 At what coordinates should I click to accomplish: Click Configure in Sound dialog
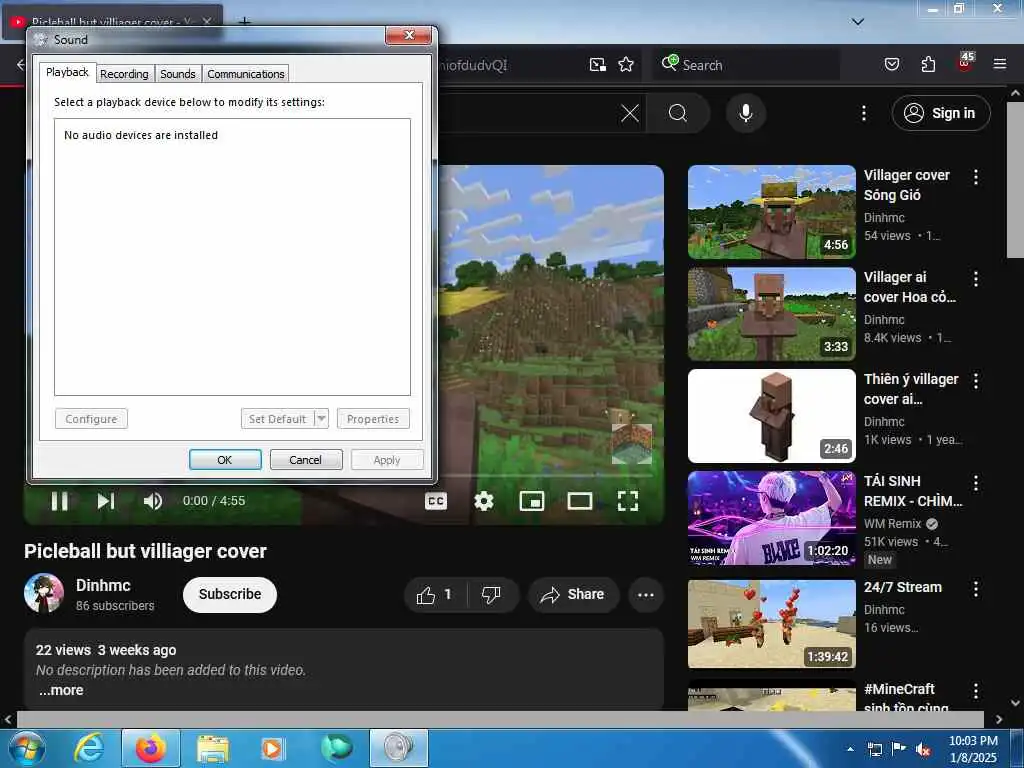pyautogui.click(x=91, y=419)
